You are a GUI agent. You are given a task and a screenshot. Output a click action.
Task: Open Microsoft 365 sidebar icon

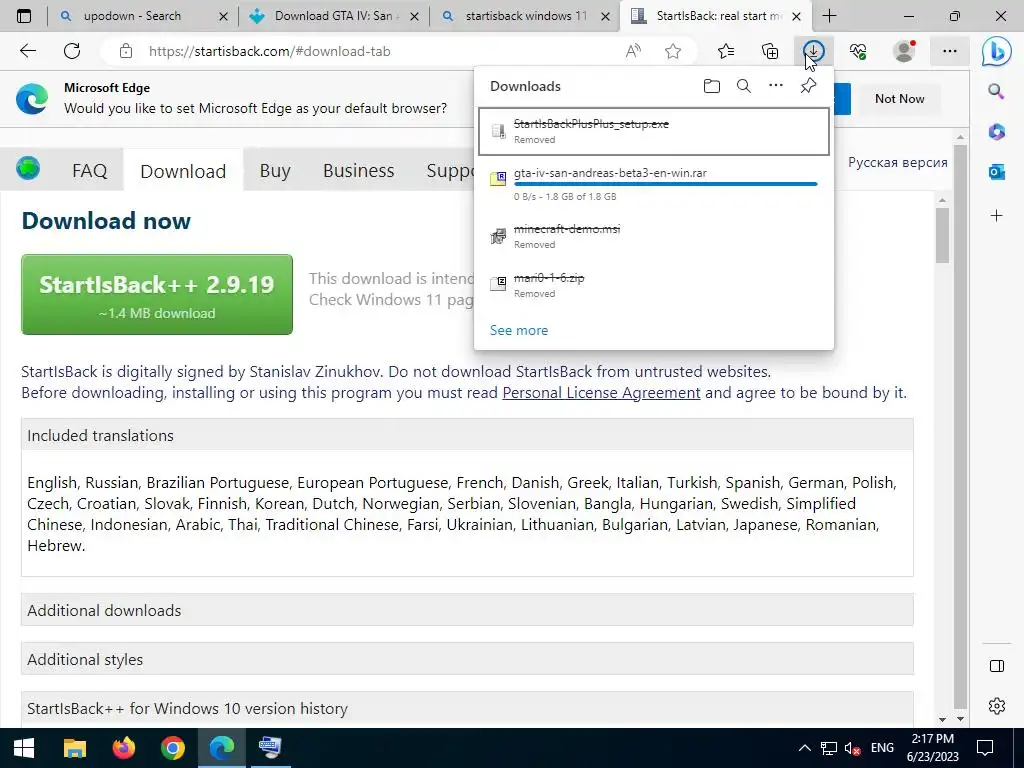(997, 131)
